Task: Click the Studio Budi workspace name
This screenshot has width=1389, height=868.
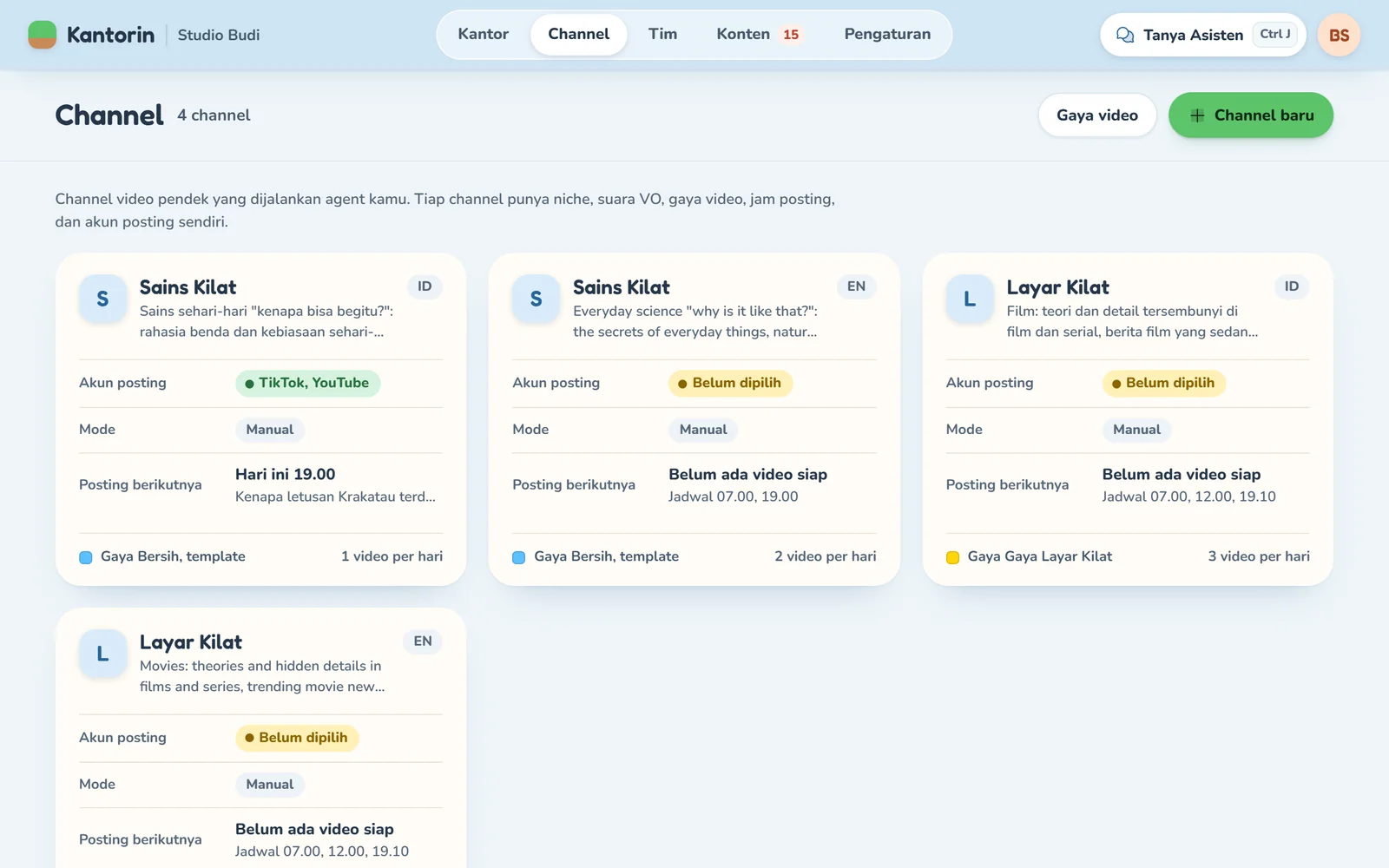Action: click(x=219, y=35)
